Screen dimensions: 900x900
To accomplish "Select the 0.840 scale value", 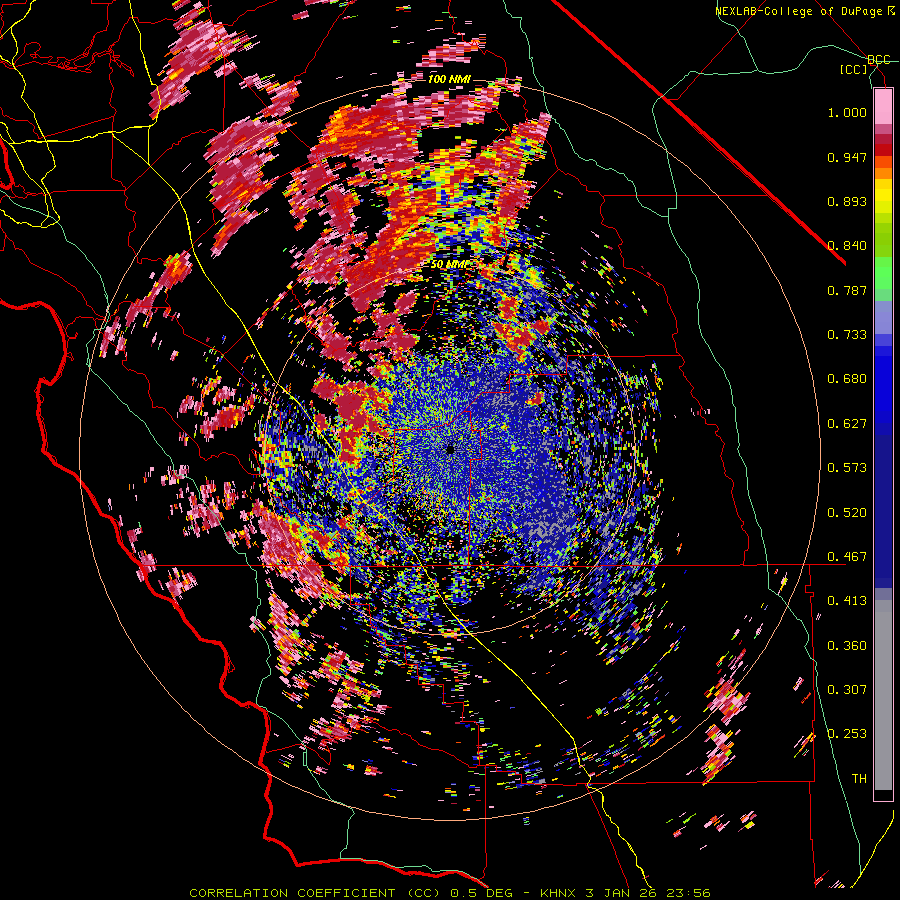I will (847, 246).
